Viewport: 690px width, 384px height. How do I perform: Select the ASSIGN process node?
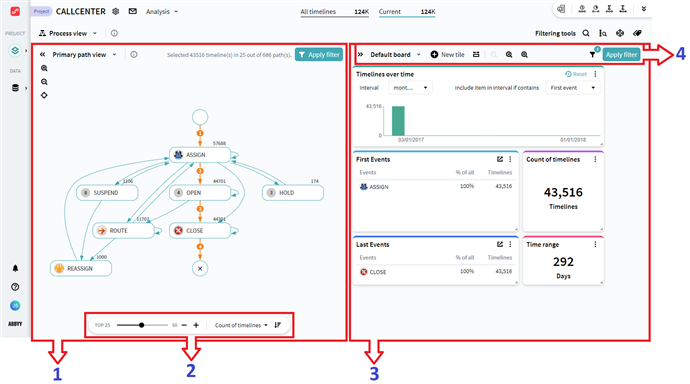coord(200,155)
